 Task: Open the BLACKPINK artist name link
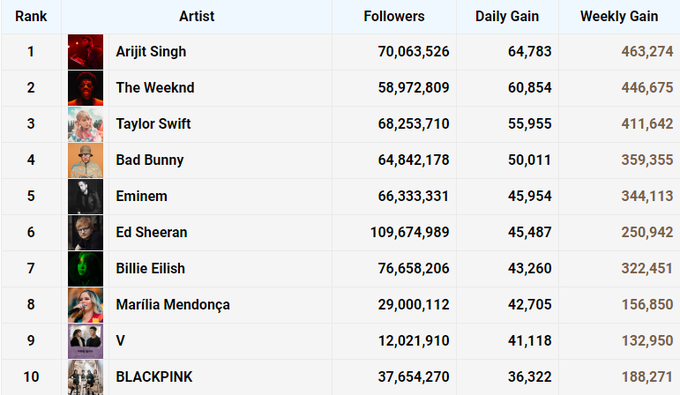[154, 377]
